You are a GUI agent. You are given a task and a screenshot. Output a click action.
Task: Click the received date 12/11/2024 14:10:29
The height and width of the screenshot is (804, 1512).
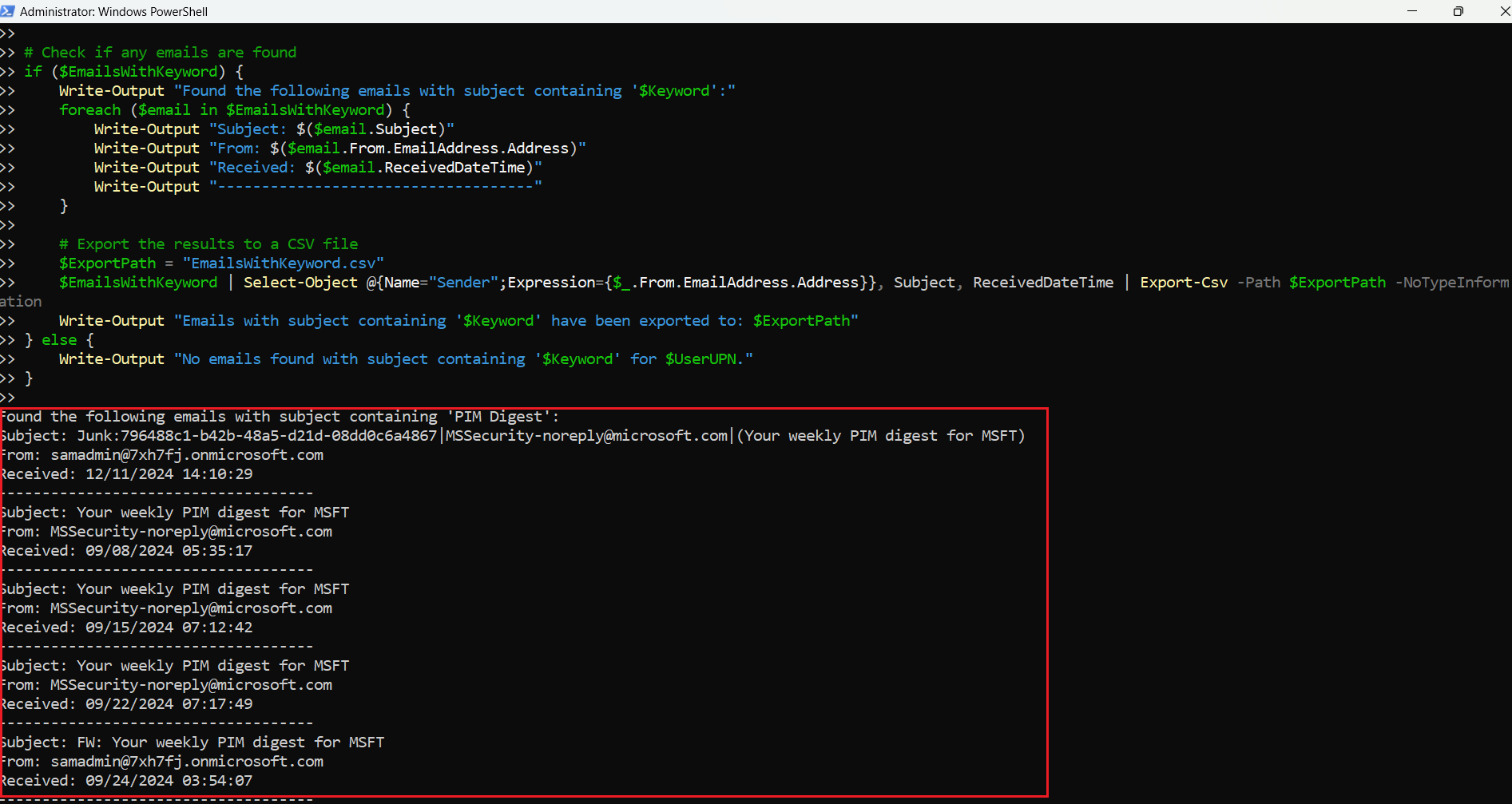(169, 474)
